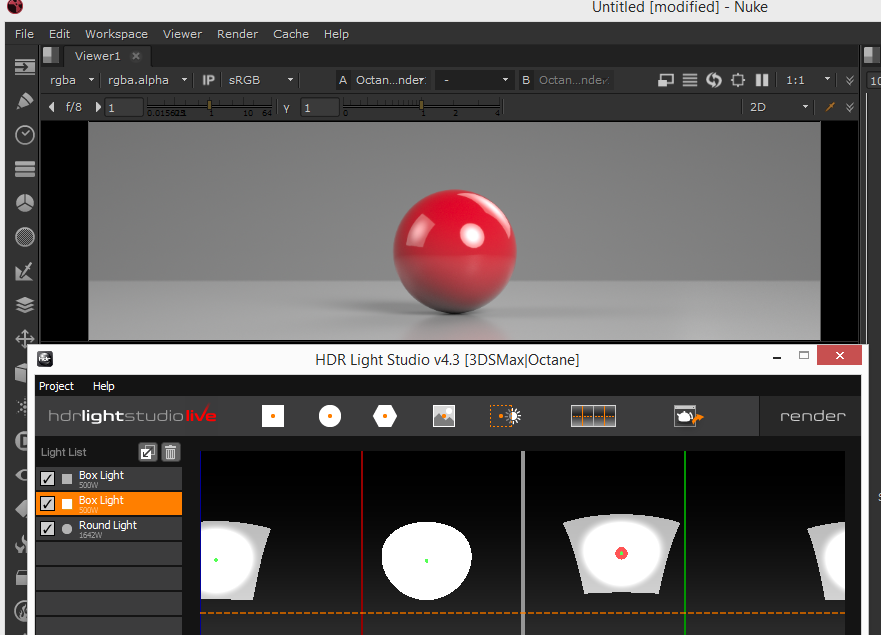Open the rgba.alpha channel dropdown
This screenshot has width=881, height=635.
click(147, 80)
